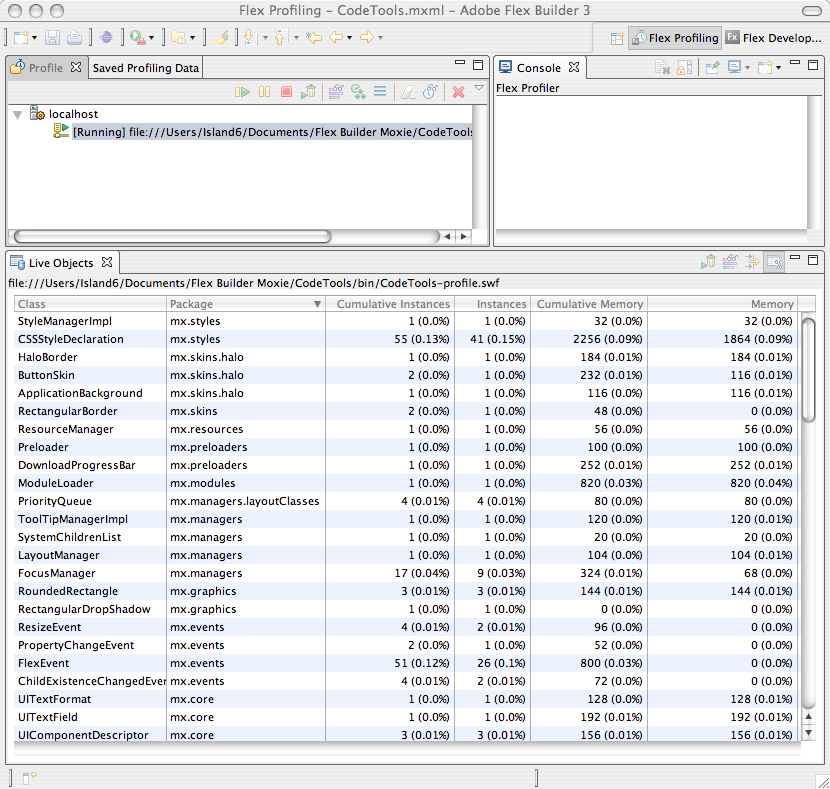
Task: Click the Find Loitering Objects icon
Action: point(358,92)
